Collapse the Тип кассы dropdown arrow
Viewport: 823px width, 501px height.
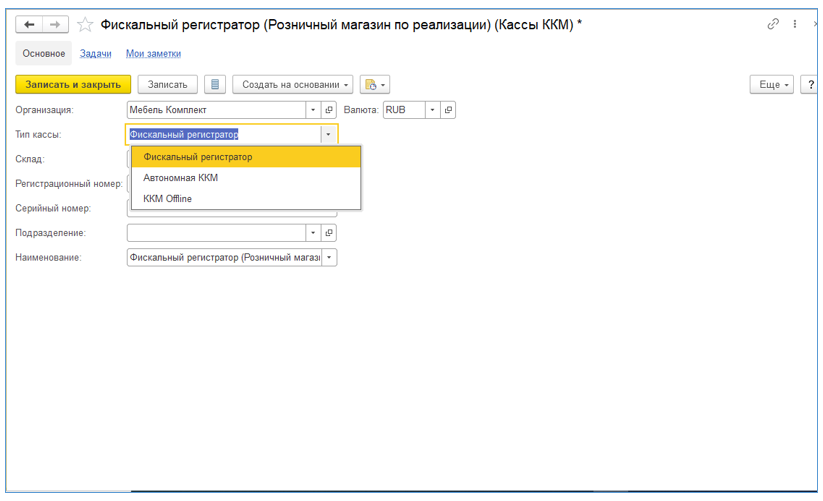pos(328,134)
